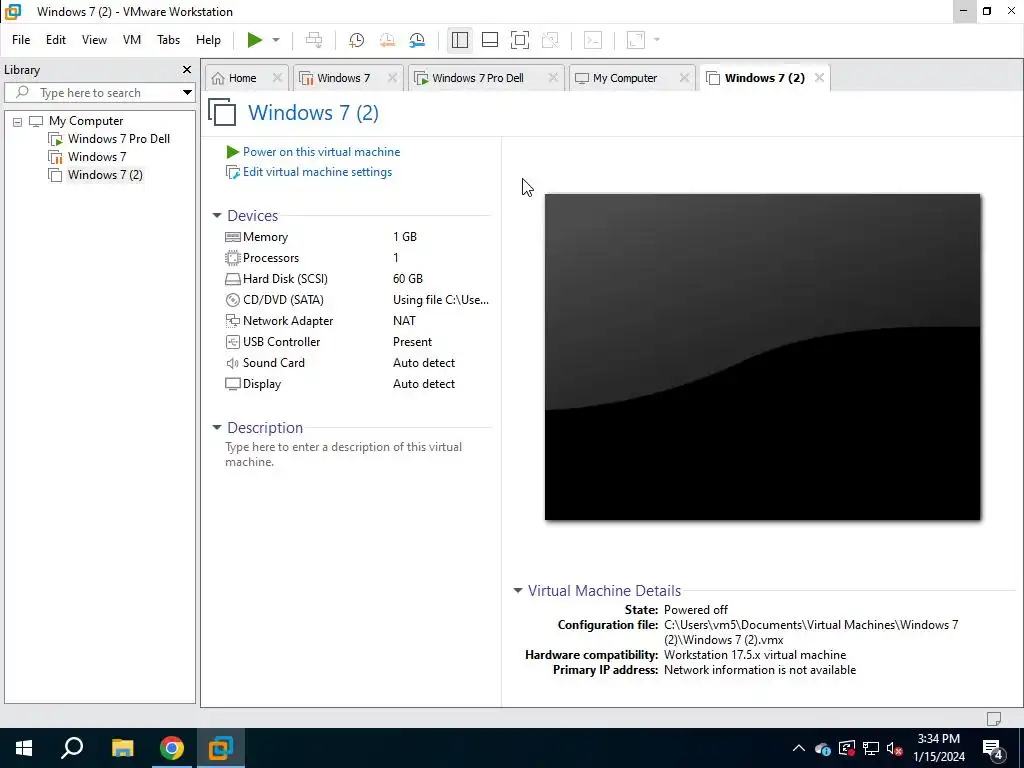Close the Library panel

tap(187, 69)
